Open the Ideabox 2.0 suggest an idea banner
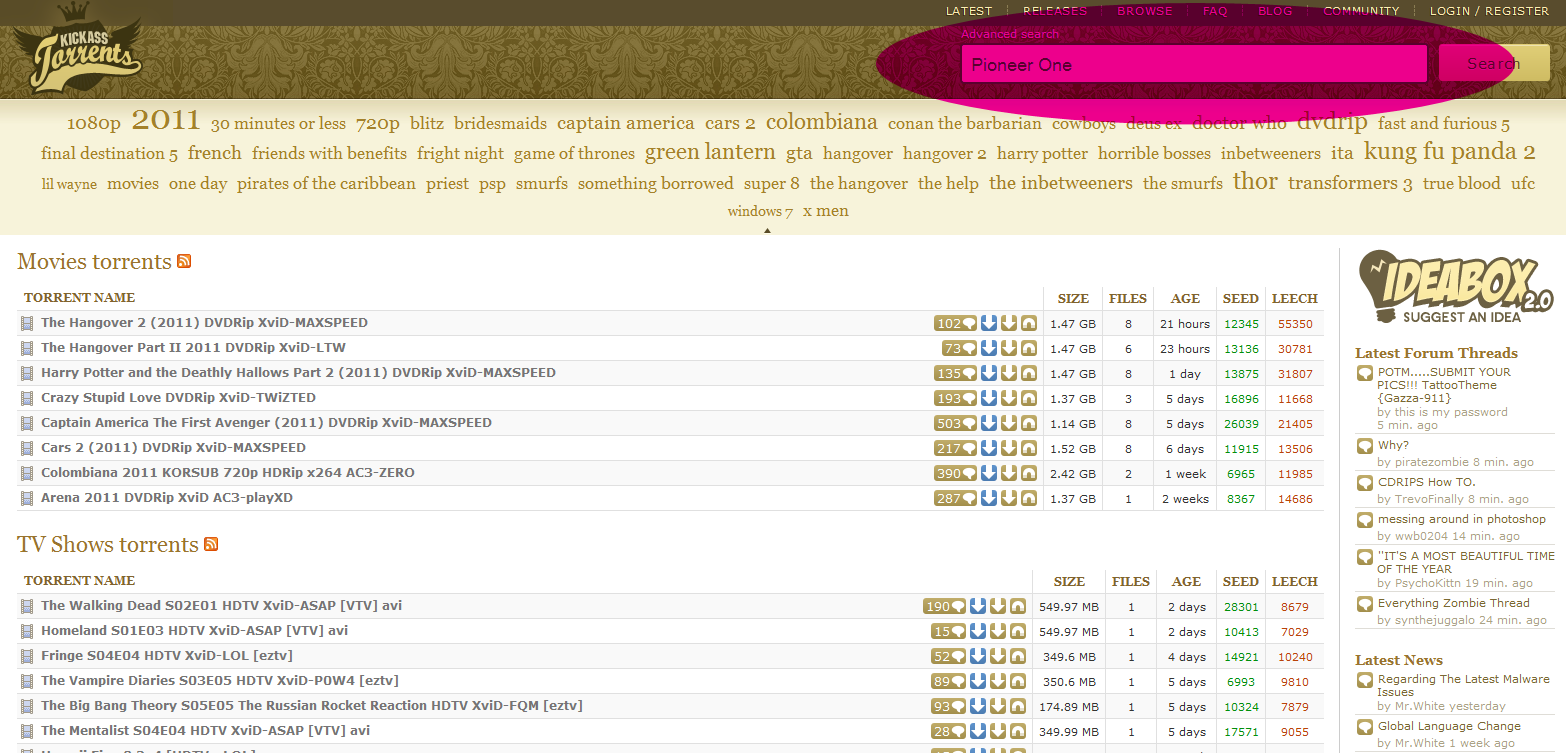 coord(1454,288)
